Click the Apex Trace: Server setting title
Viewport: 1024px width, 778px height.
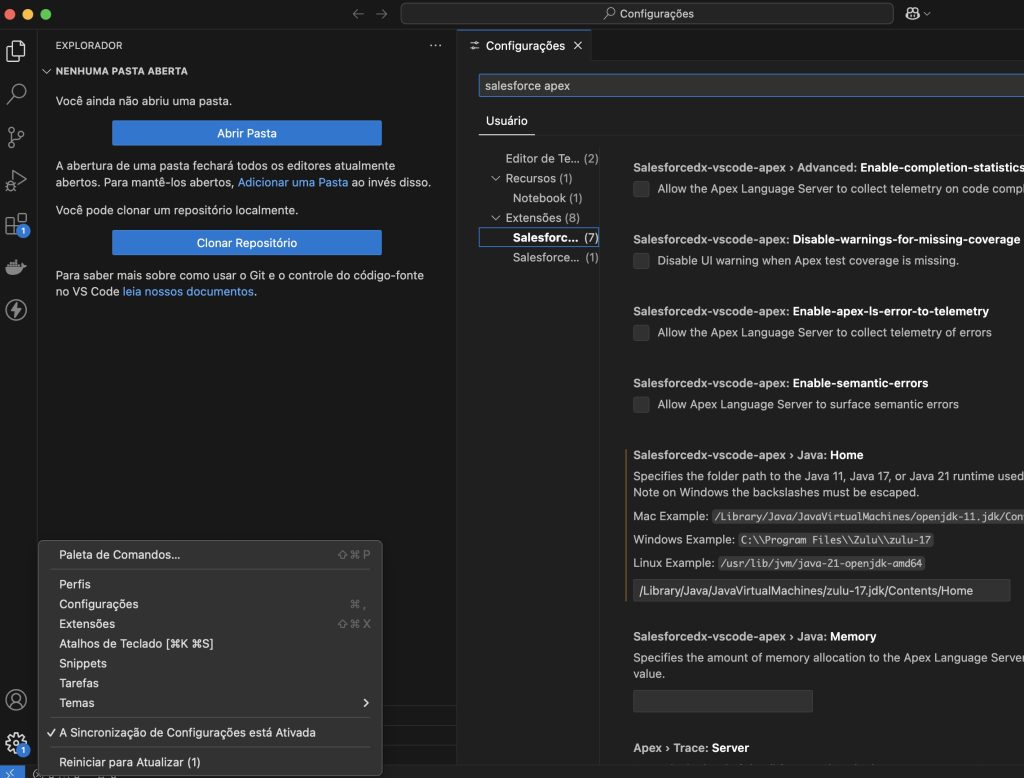pyautogui.click(x=691, y=747)
